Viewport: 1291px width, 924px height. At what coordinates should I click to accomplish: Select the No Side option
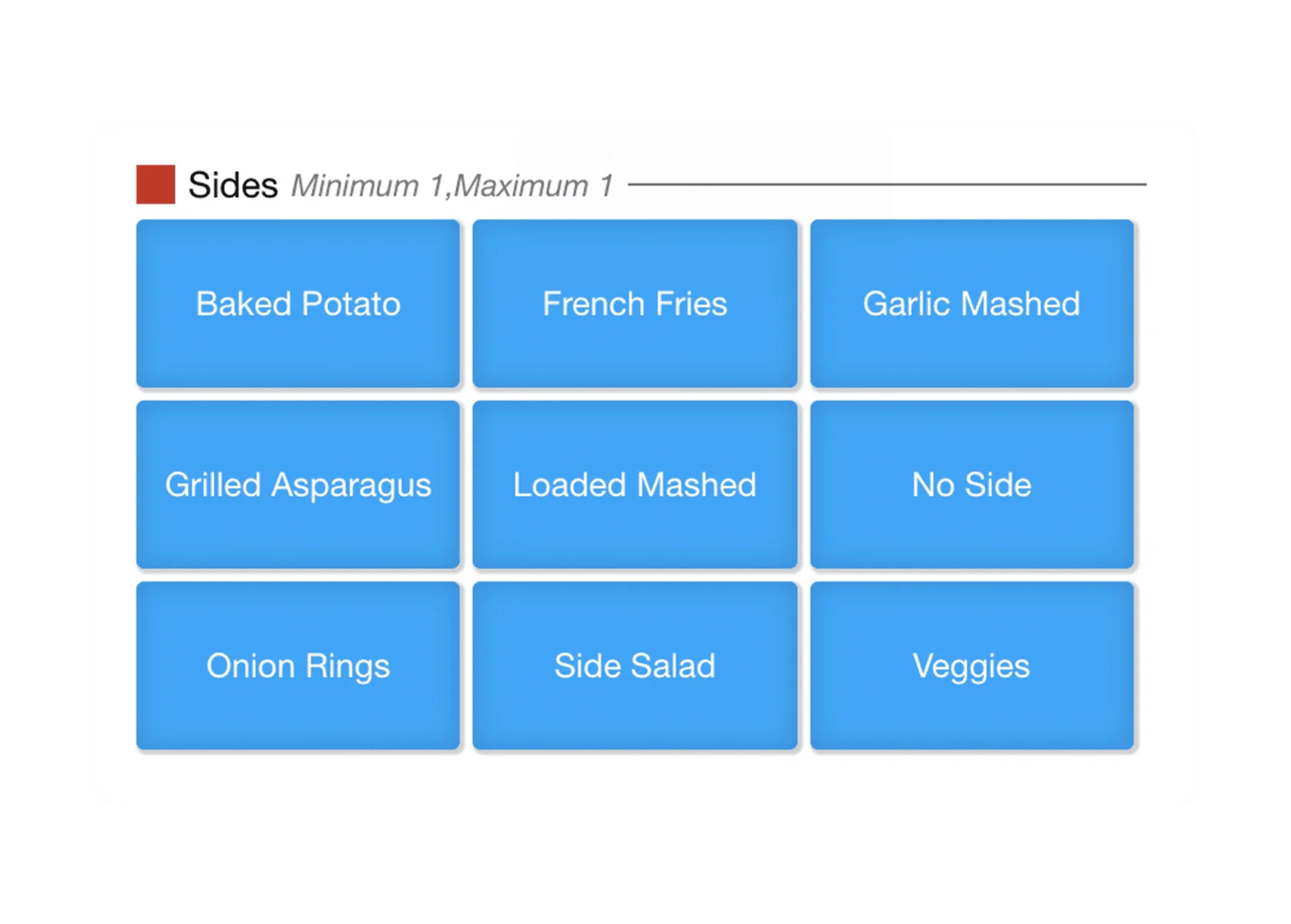(x=971, y=484)
